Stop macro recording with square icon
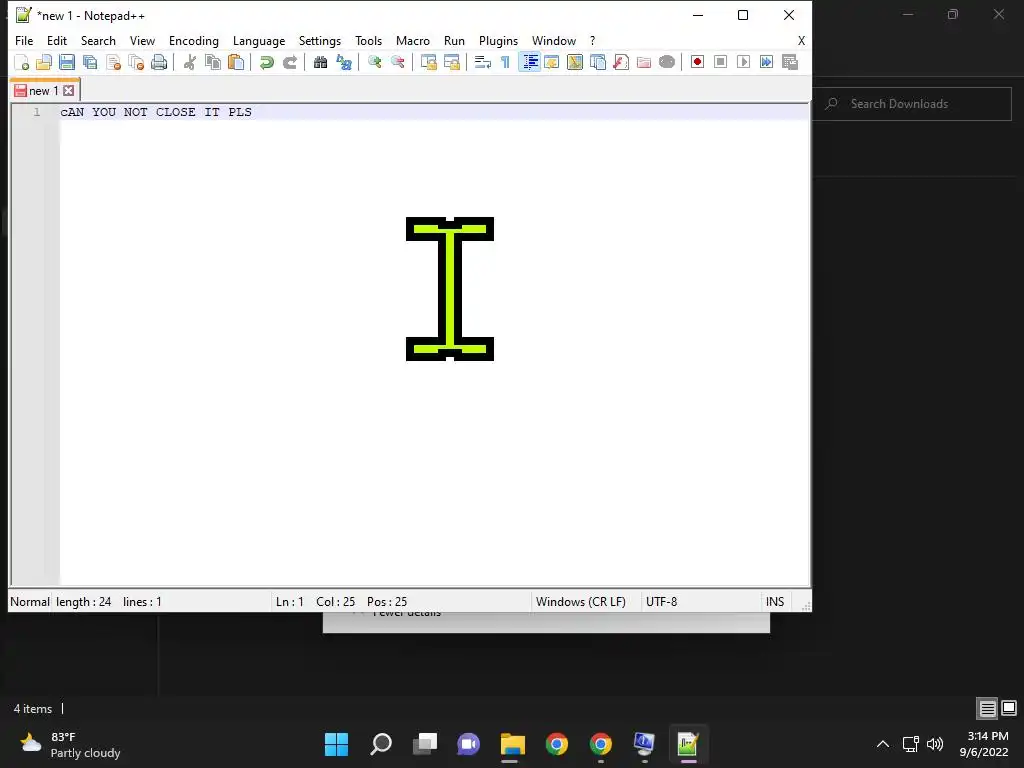Screen dimensions: 1024x768 click(x=720, y=63)
